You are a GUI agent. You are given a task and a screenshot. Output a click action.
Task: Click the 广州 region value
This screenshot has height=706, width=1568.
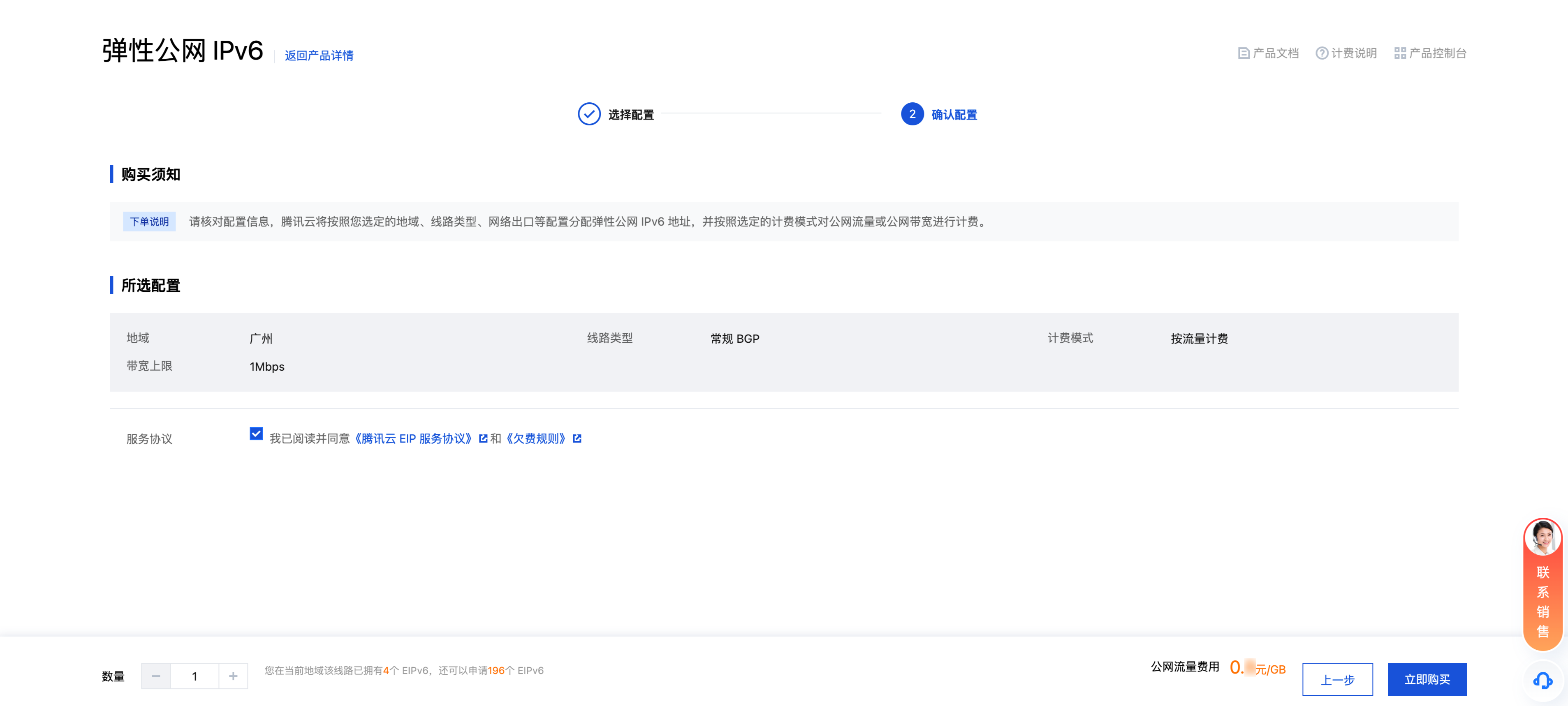pos(261,339)
